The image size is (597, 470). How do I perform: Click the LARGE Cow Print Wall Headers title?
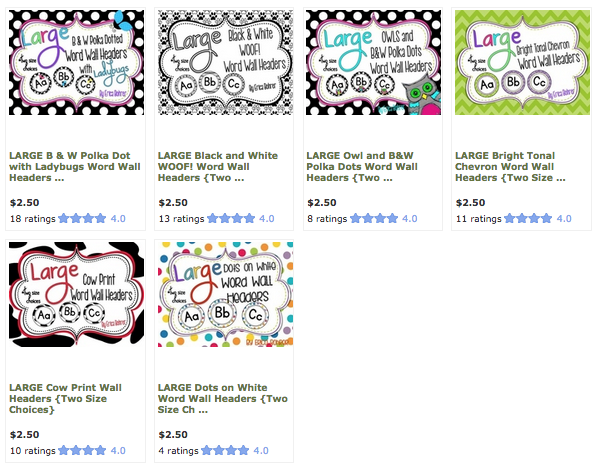[x=65, y=399]
